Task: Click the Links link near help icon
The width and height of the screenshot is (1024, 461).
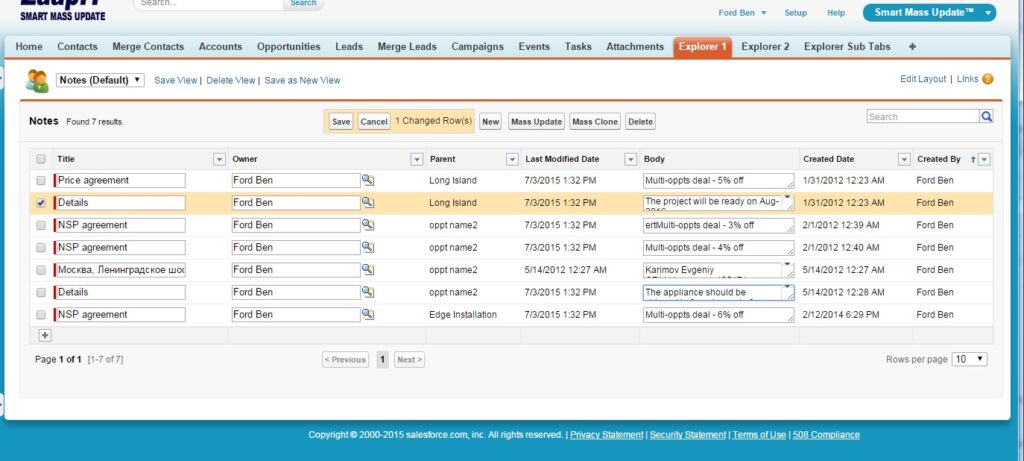Action: pos(968,79)
